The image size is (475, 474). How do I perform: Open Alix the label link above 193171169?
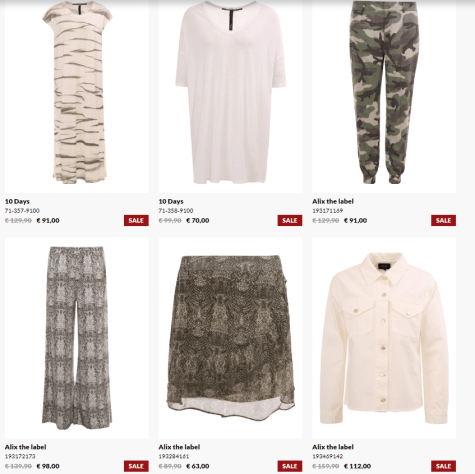coord(333,201)
